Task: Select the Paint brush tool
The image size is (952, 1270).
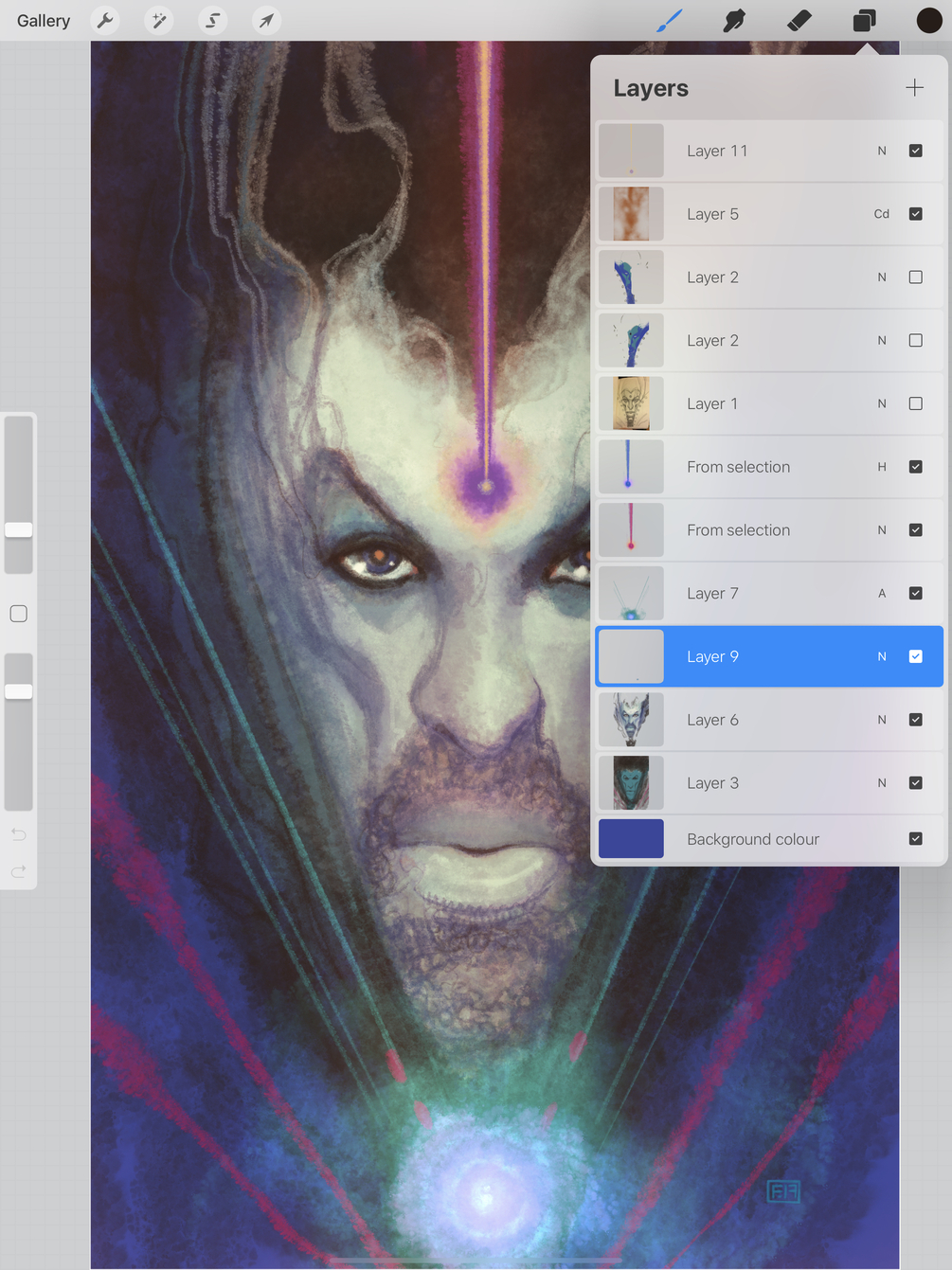Action: point(670,20)
